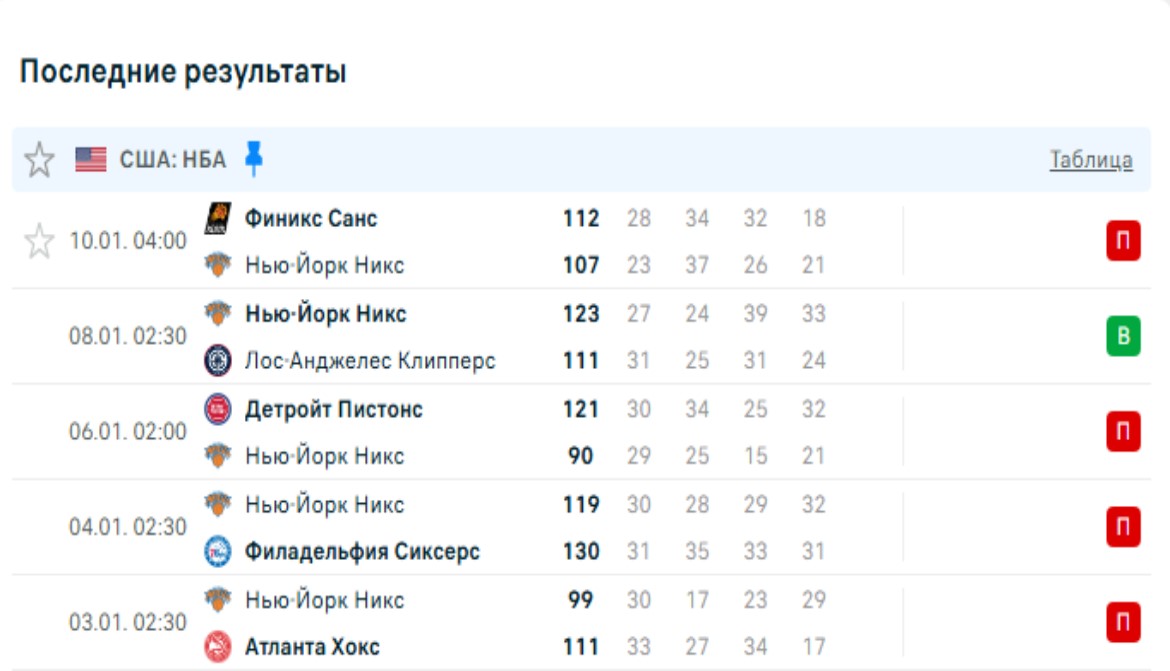Viewport: 1170px width, 671px height.
Task: Open the Таблица standings link
Action: pyautogui.click(x=1091, y=160)
